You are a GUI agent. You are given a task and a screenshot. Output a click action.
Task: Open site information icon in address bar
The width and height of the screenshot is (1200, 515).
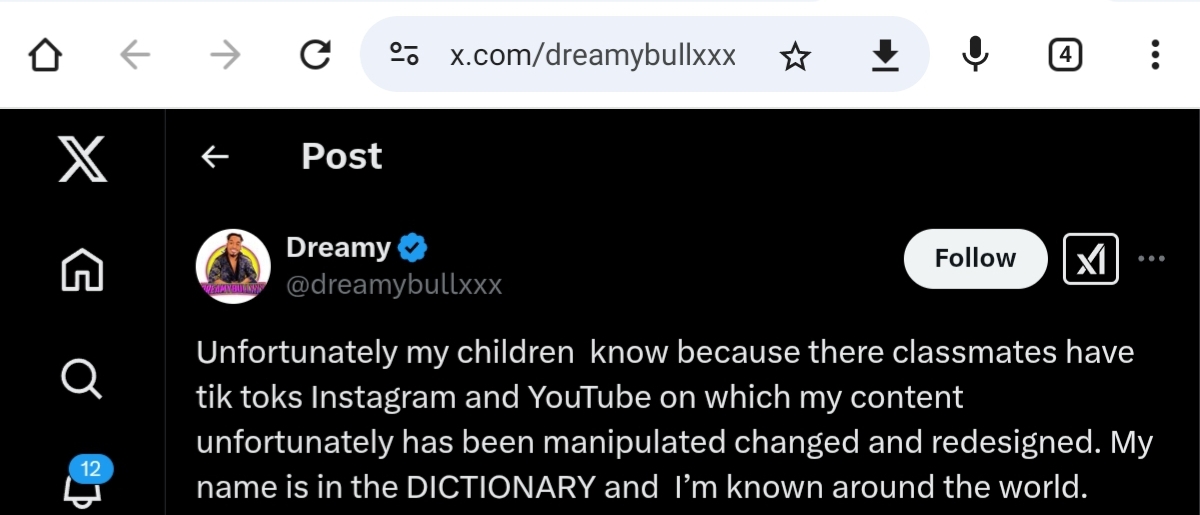pos(404,55)
